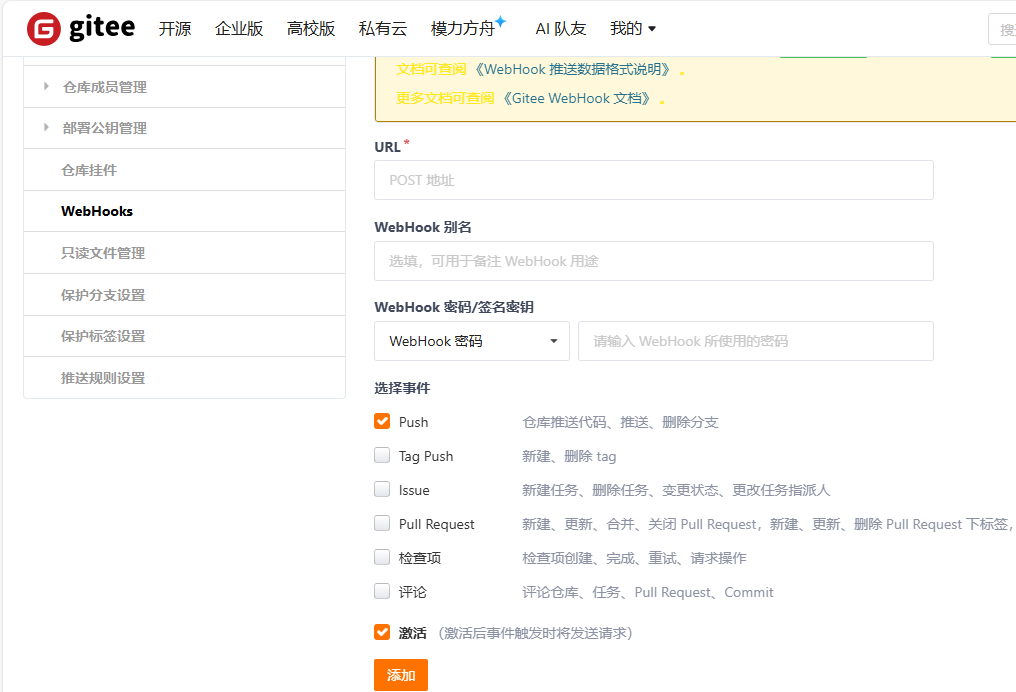
Task: Click the 新建、删除 tag description text
Action: [569, 456]
